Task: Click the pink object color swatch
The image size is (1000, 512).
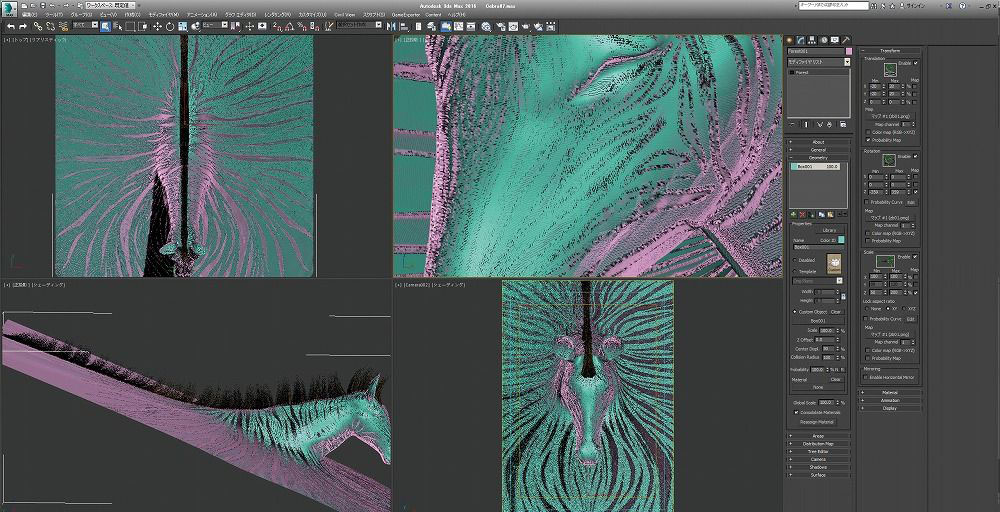Action: 848,50
